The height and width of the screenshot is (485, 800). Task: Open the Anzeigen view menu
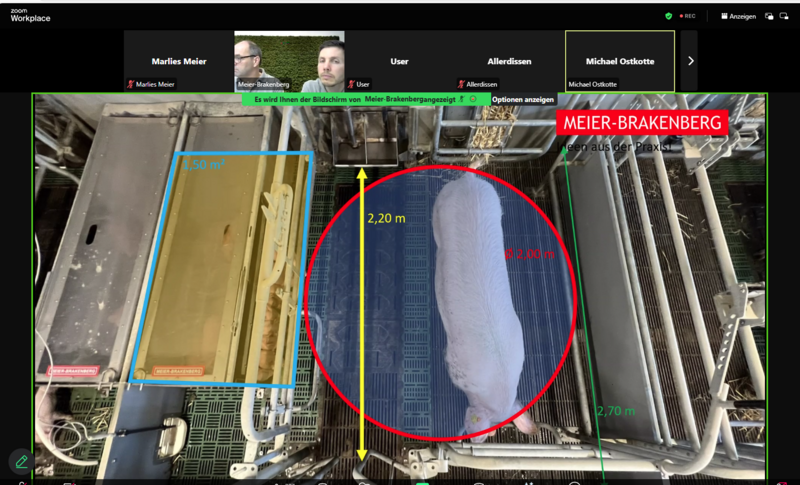(738, 16)
